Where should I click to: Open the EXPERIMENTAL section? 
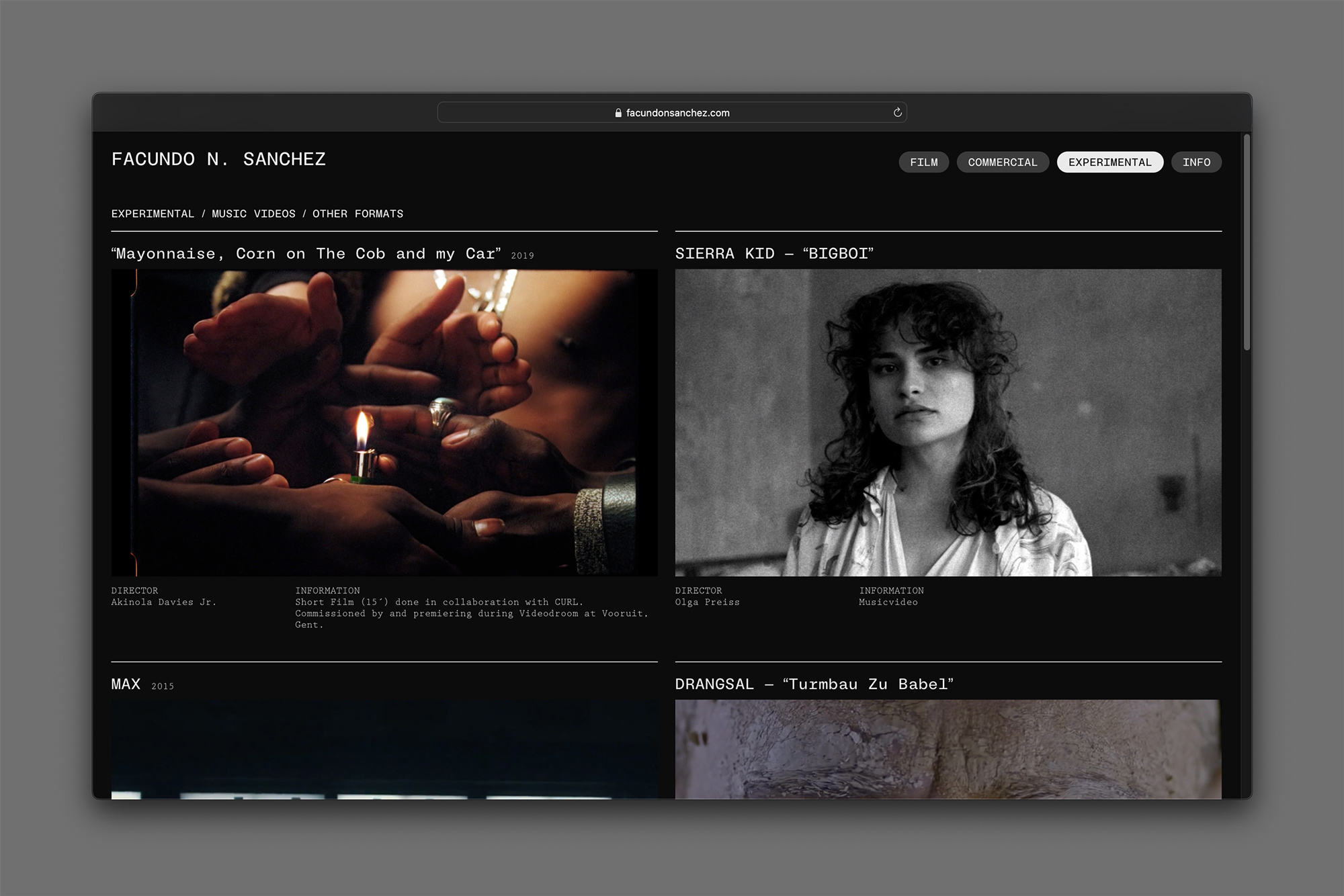click(x=1109, y=162)
